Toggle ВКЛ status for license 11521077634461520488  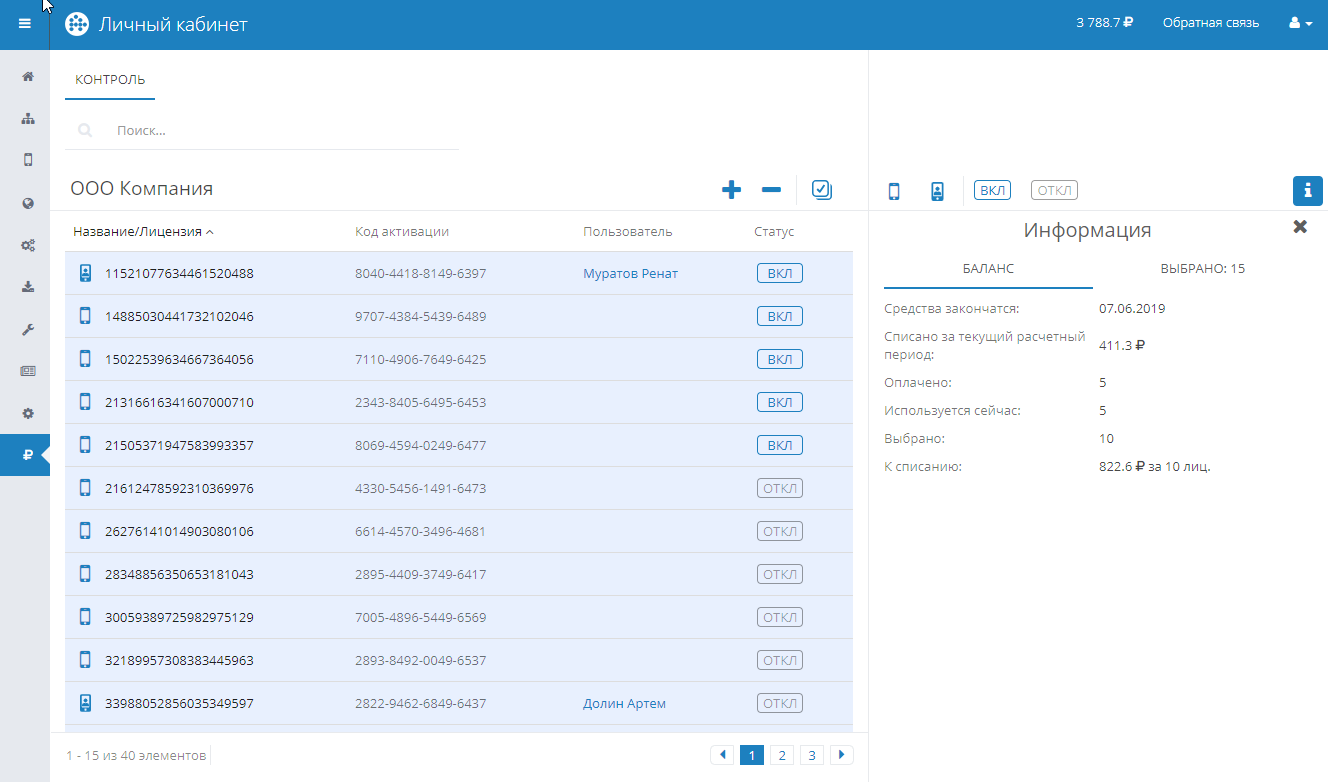point(779,274)
